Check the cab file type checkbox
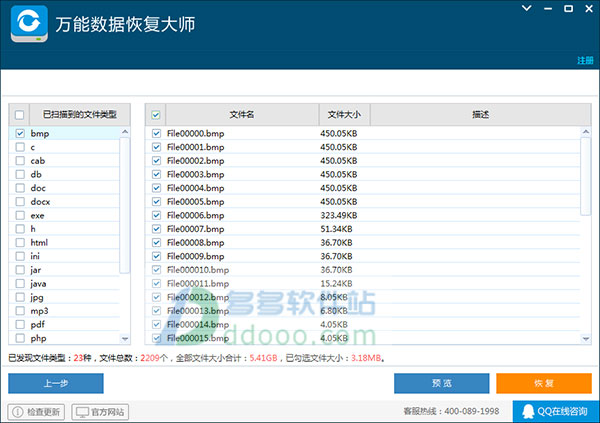600x423 pixels. (20, 161)
